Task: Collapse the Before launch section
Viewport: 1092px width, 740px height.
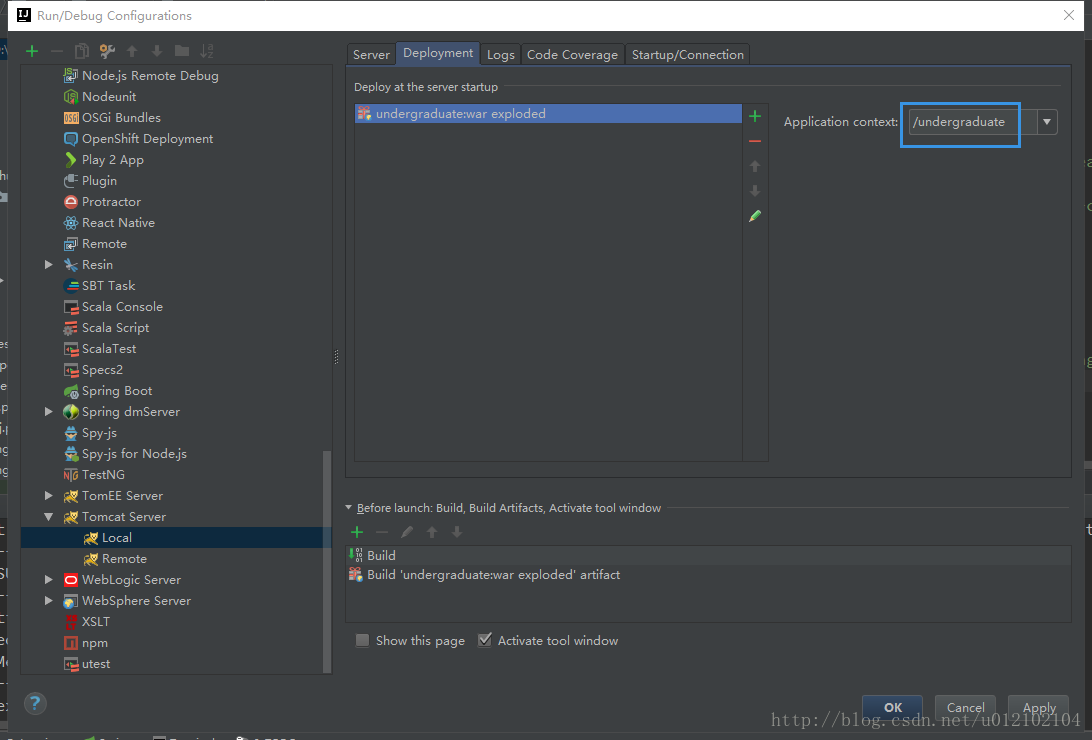Action: coord(349,507)
